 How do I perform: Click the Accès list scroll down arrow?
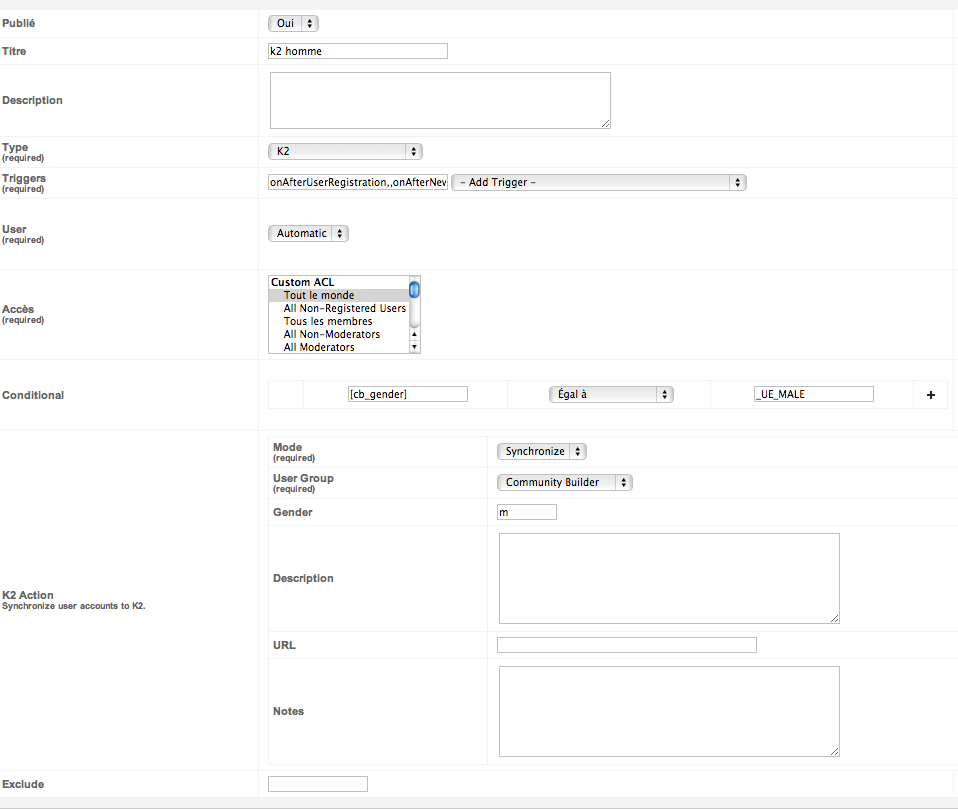pos(414,347)
